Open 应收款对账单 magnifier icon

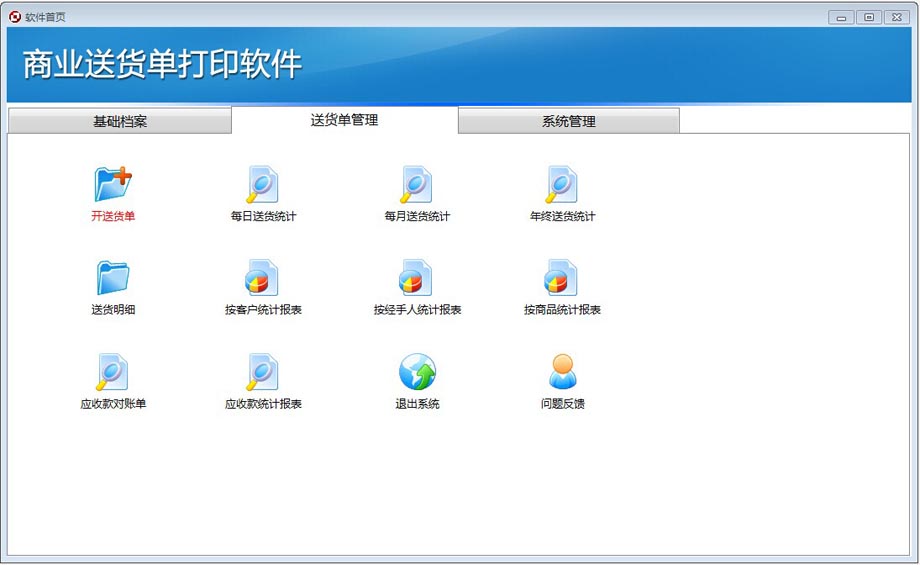(x=113, y=371)
